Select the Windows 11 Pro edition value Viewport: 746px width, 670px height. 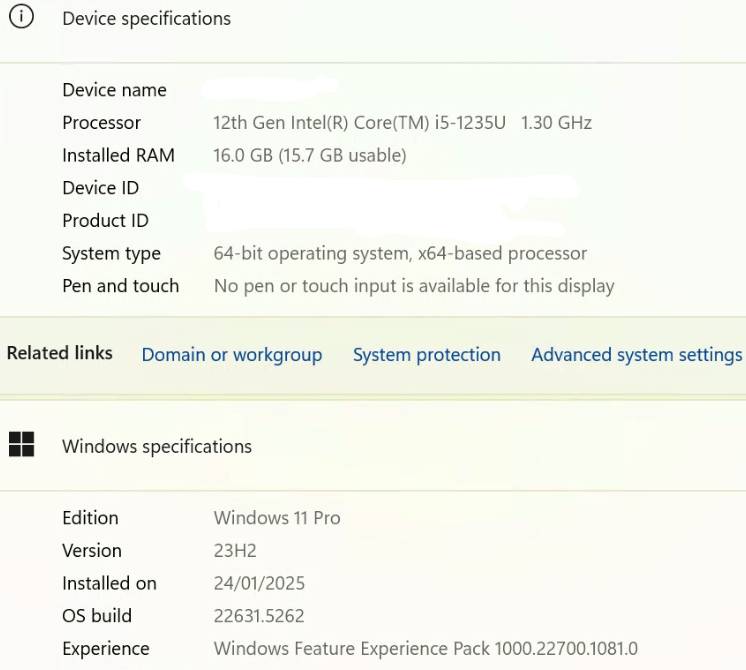coord(277,518)
